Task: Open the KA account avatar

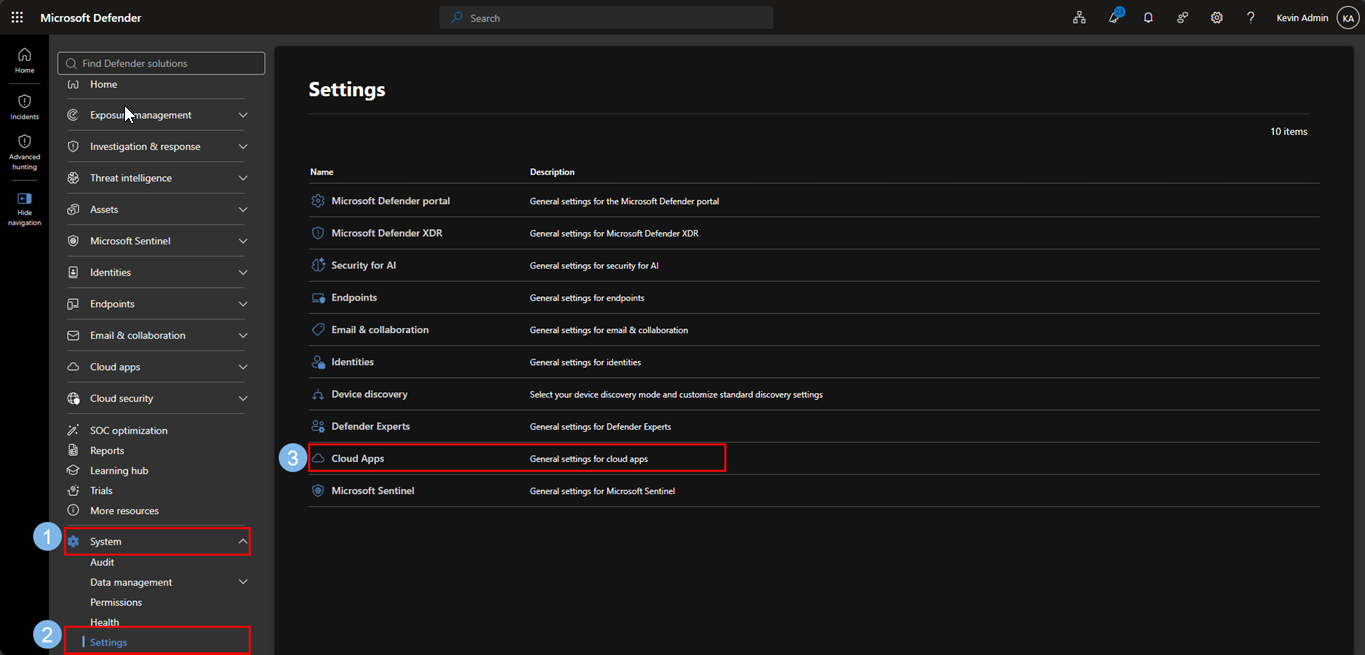Action: click(1347, 18)
